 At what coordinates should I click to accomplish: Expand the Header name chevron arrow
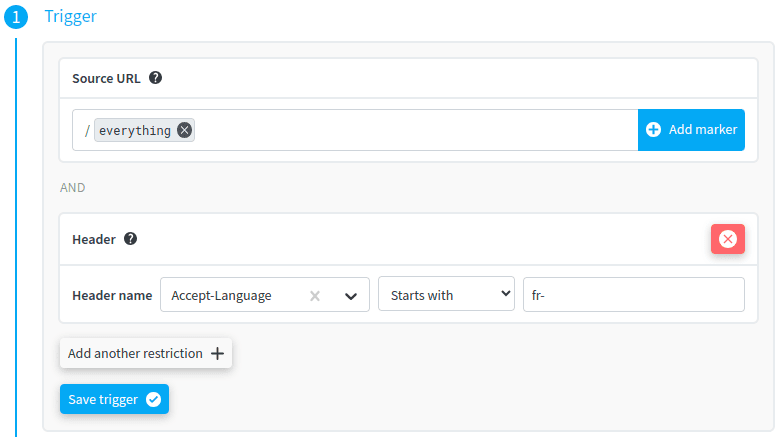350,296
